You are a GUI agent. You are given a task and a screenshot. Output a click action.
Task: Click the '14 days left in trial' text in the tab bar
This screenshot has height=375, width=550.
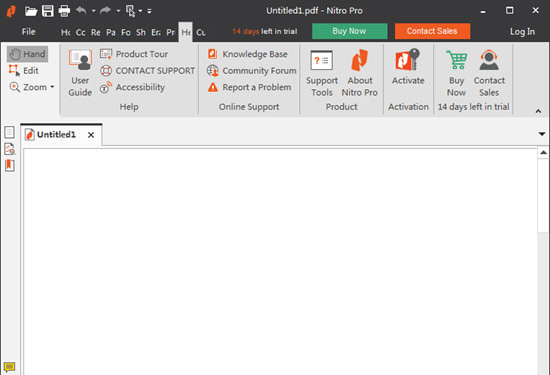point(265,32)
